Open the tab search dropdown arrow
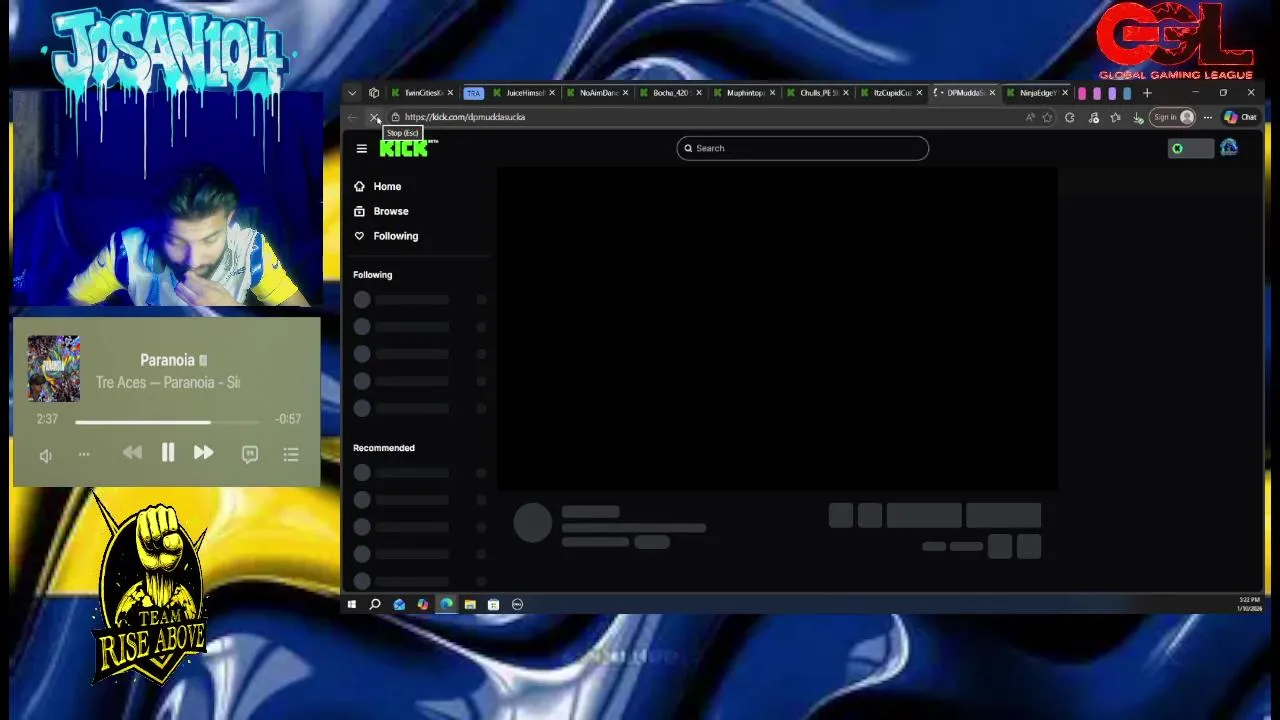This screenshot has width=1280, height=720. (x=352, y=93)
